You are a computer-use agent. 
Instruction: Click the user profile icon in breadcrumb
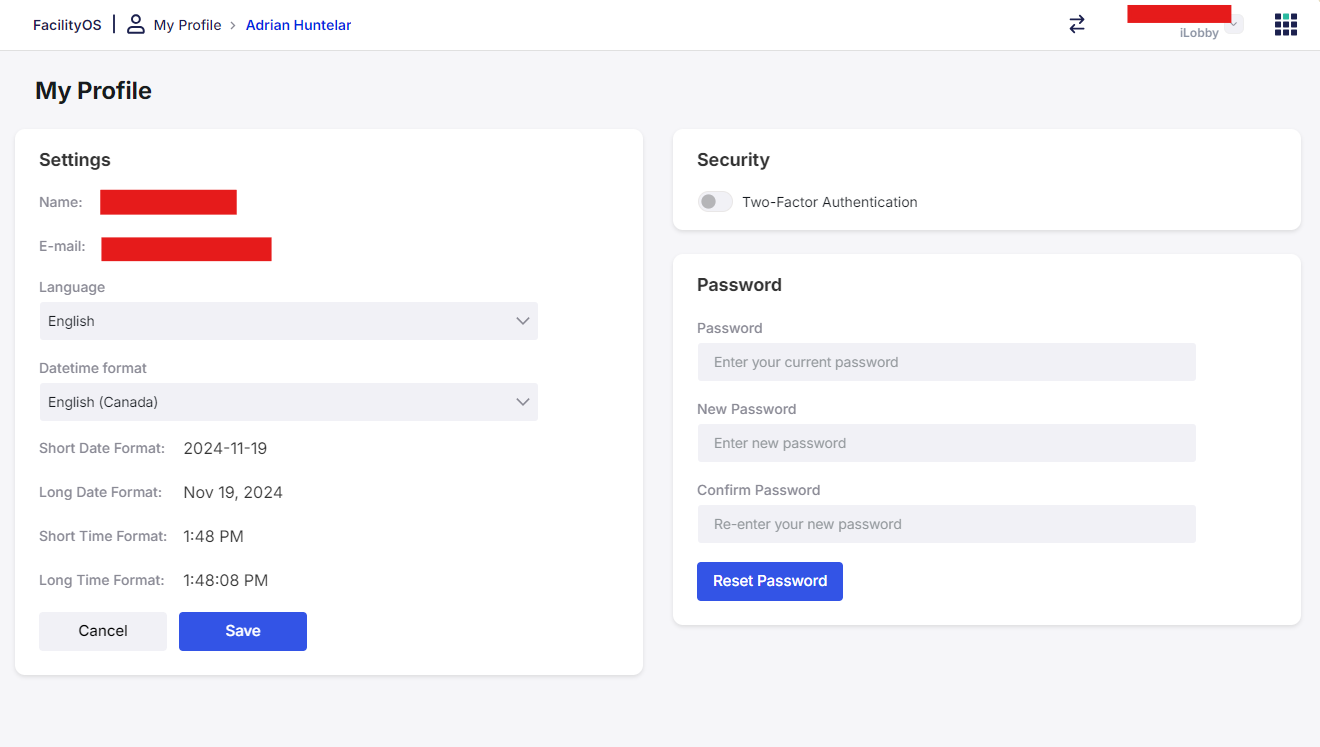point(136,25)
